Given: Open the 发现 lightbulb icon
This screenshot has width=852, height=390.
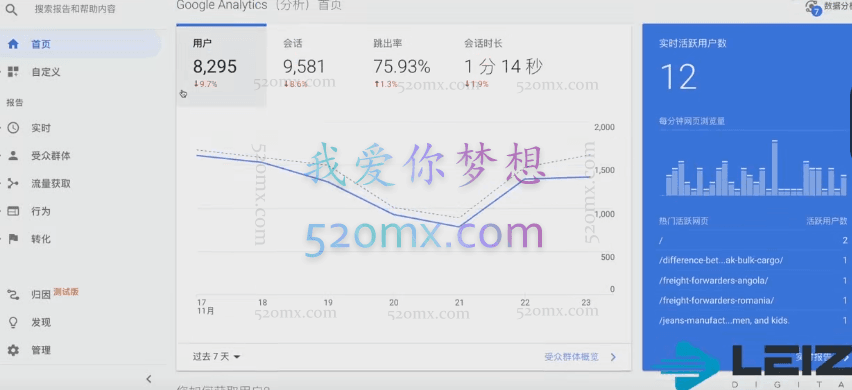Looking at the screenshot, I should 13,322.
